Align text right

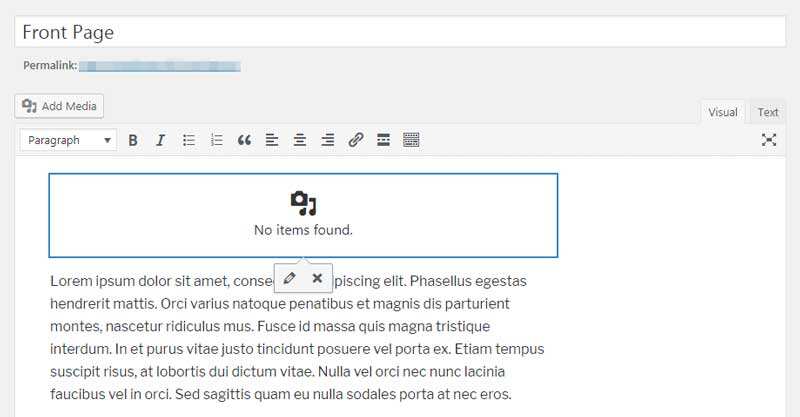tap(328, 140)
